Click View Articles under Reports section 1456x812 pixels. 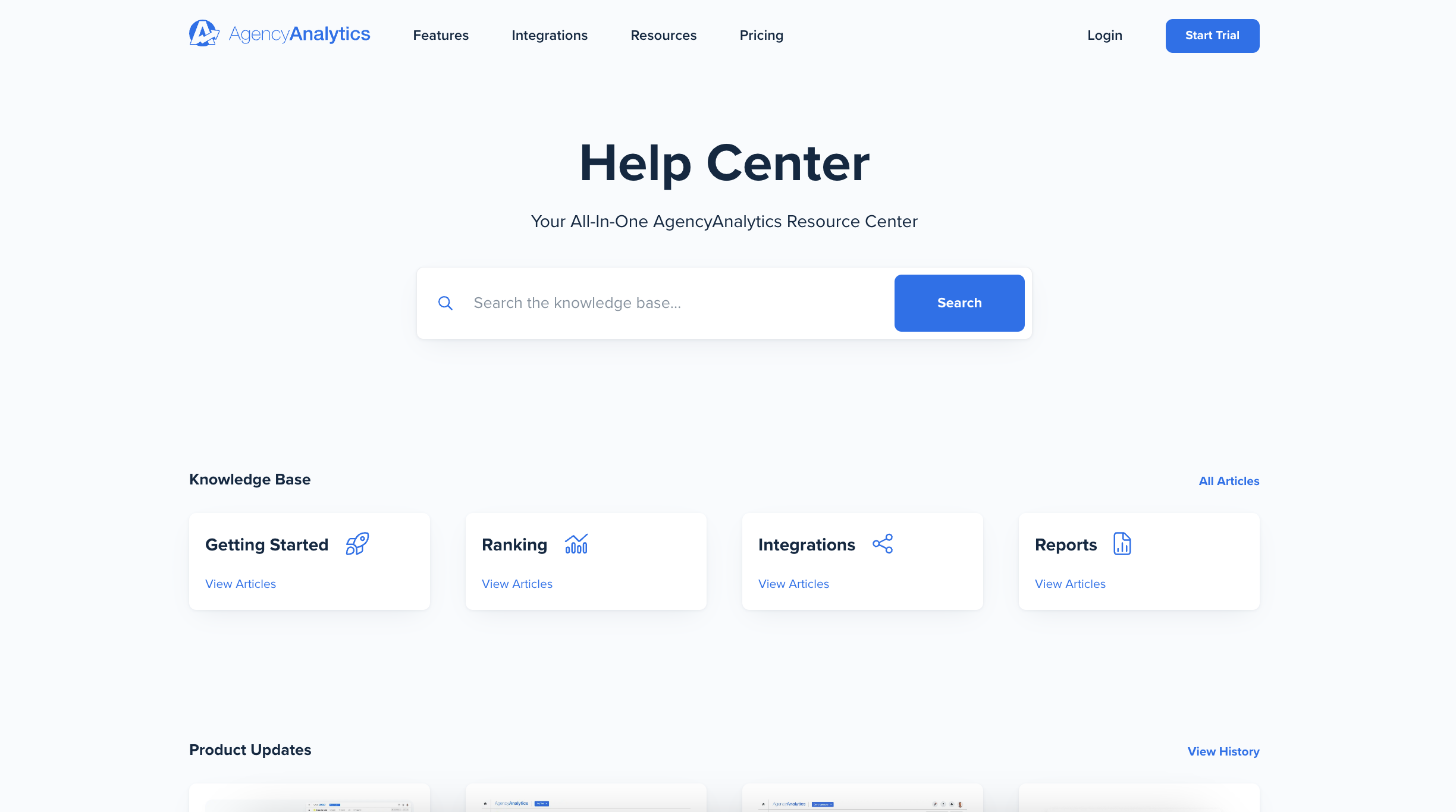pos(1070,584)
